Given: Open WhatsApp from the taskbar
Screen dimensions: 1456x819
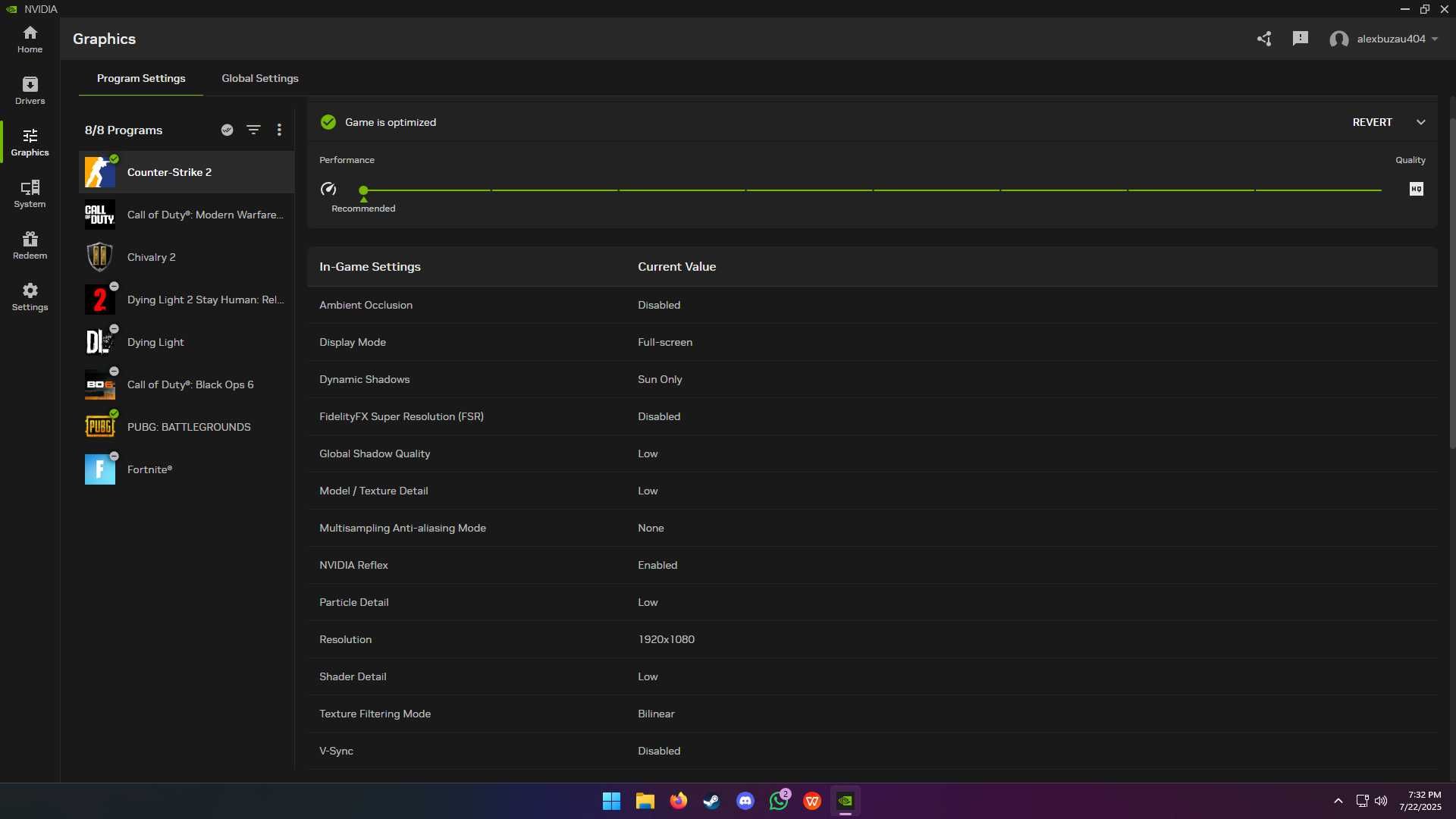Looking at the screenshot, I should click(779, 801).
